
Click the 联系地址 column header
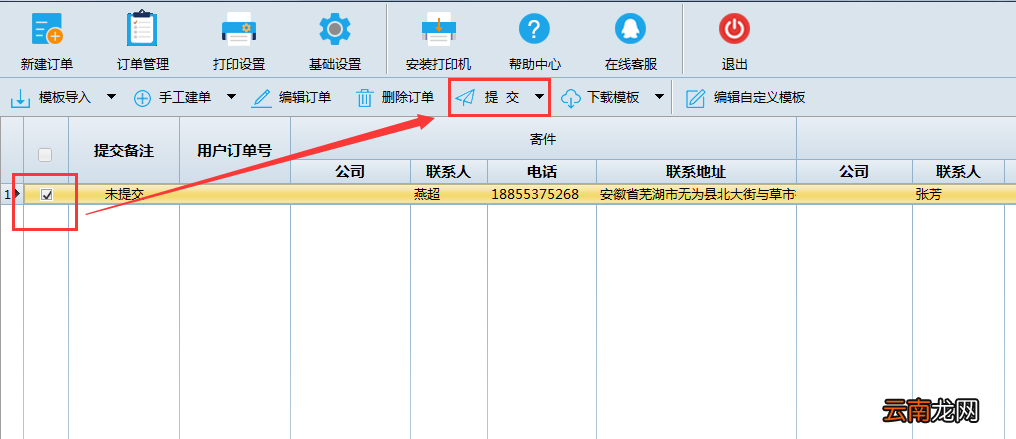pos(696,172)
